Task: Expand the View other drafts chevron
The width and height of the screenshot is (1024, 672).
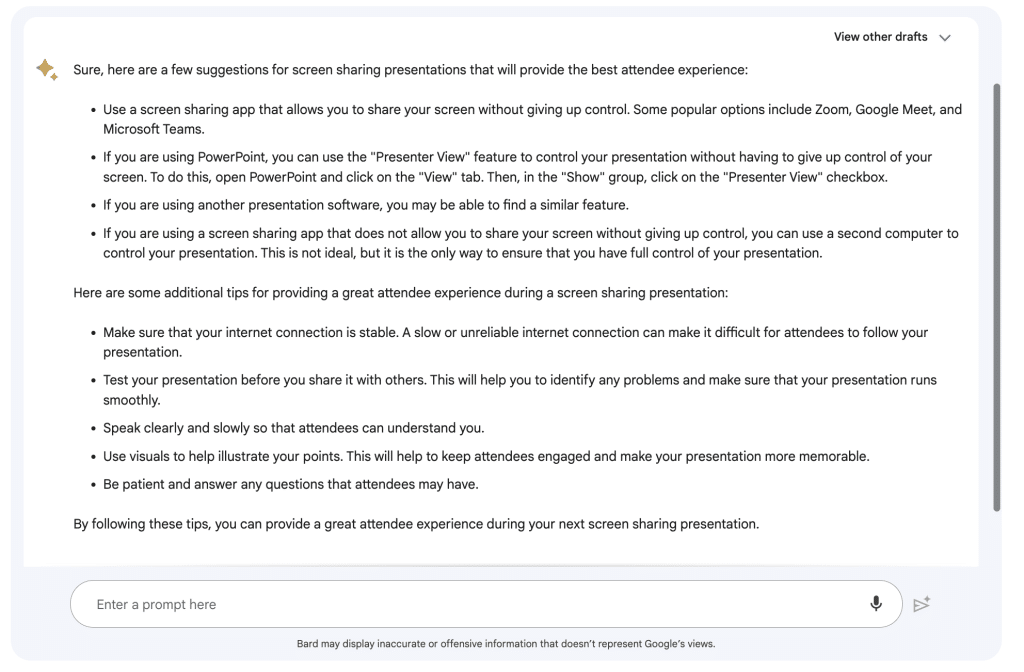Action: coord(945,37)
